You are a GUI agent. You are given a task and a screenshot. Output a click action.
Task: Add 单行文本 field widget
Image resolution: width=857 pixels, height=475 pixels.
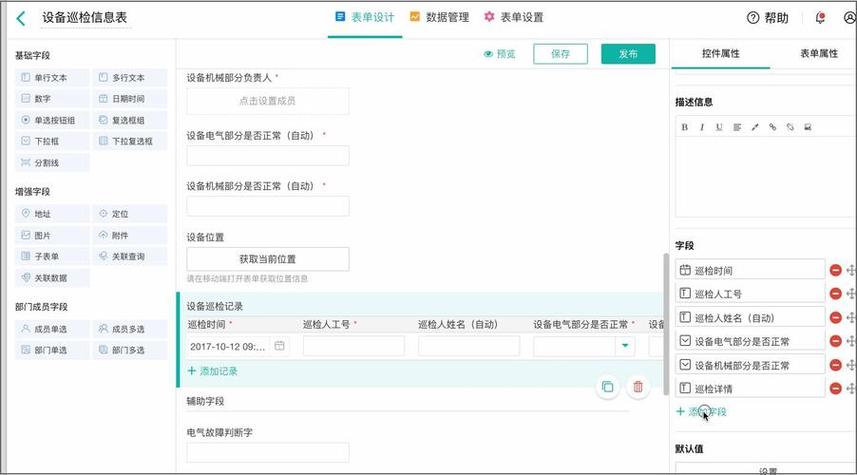[52, 78]
